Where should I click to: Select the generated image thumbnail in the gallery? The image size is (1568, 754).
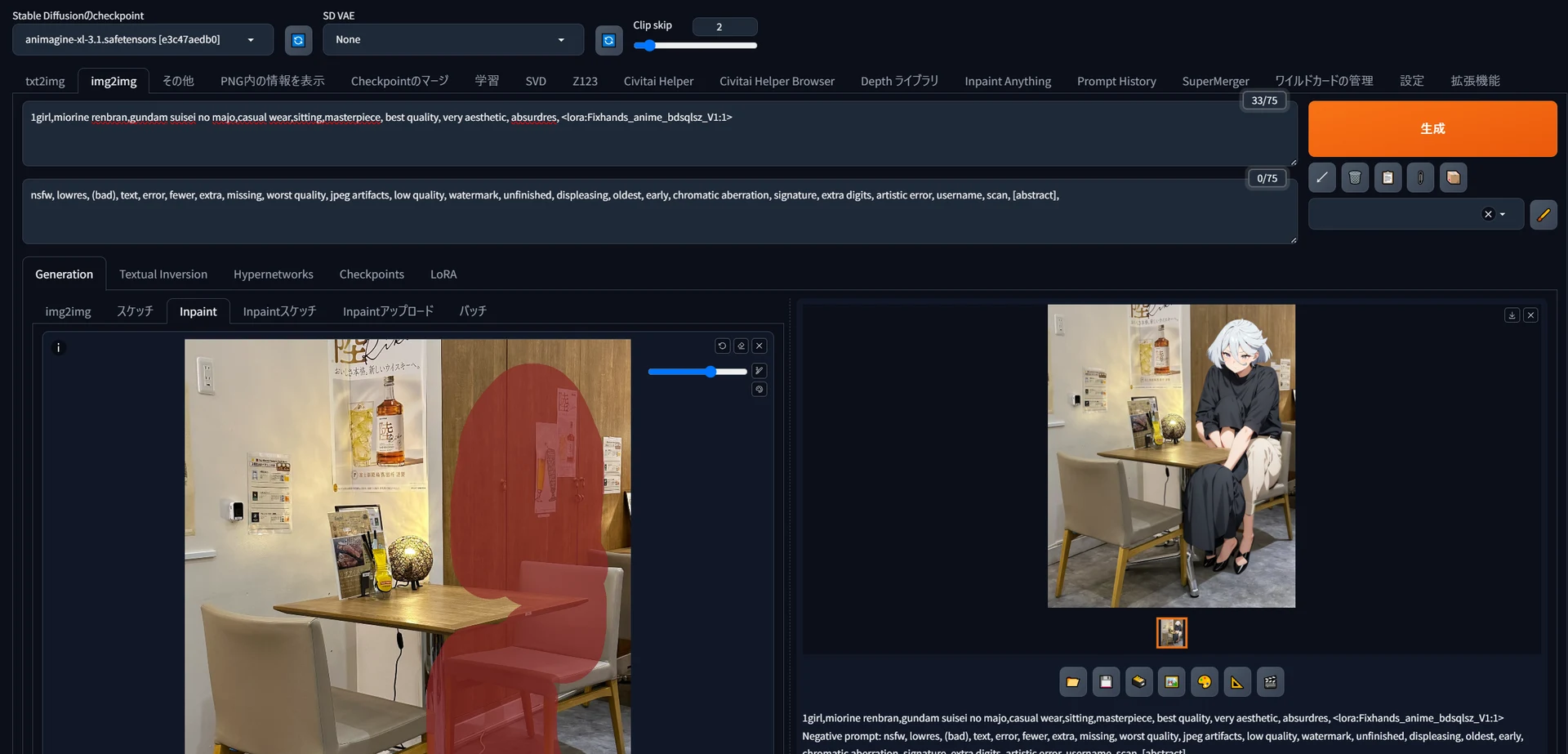point(1172,632)
